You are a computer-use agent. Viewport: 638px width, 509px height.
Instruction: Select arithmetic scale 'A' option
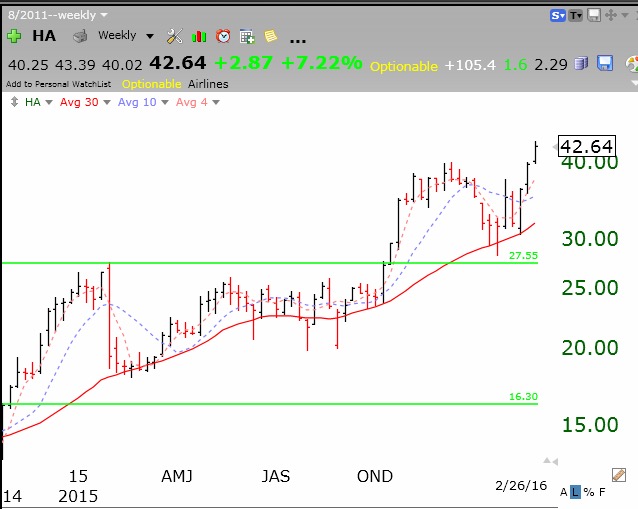pos(564,492)
